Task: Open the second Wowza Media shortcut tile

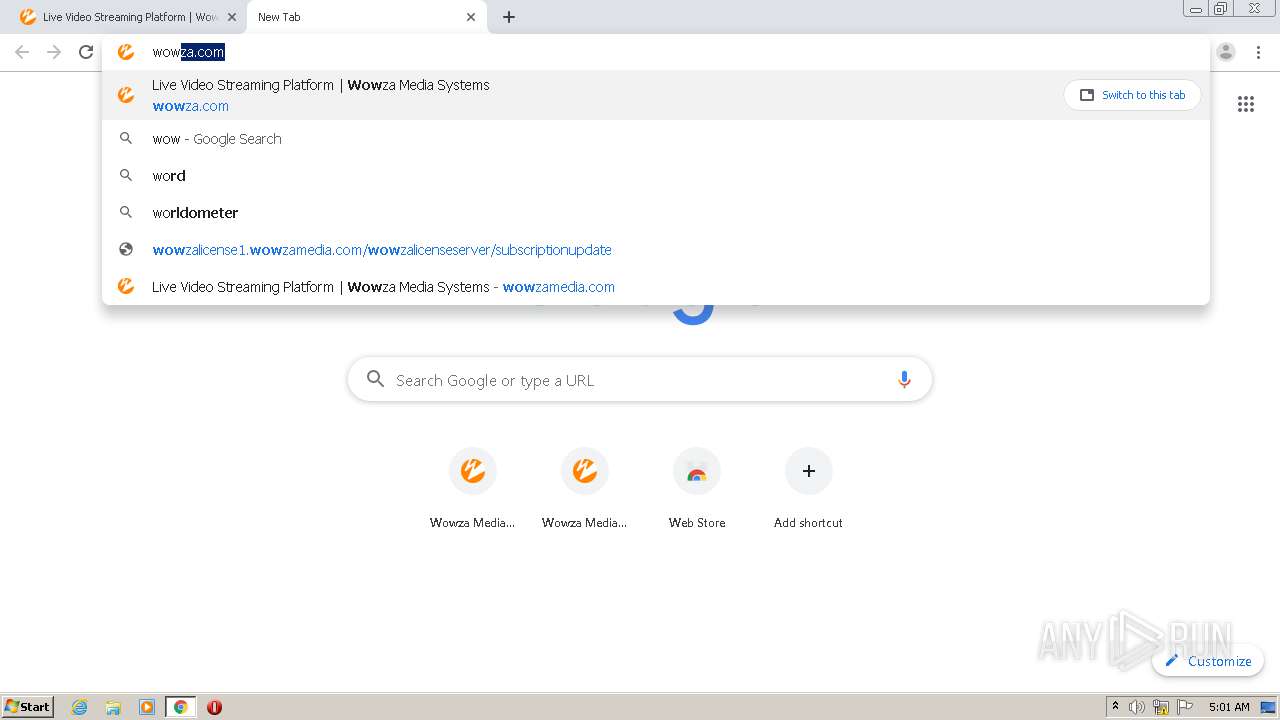Action: pyautogui.click(x=585, y=489)
